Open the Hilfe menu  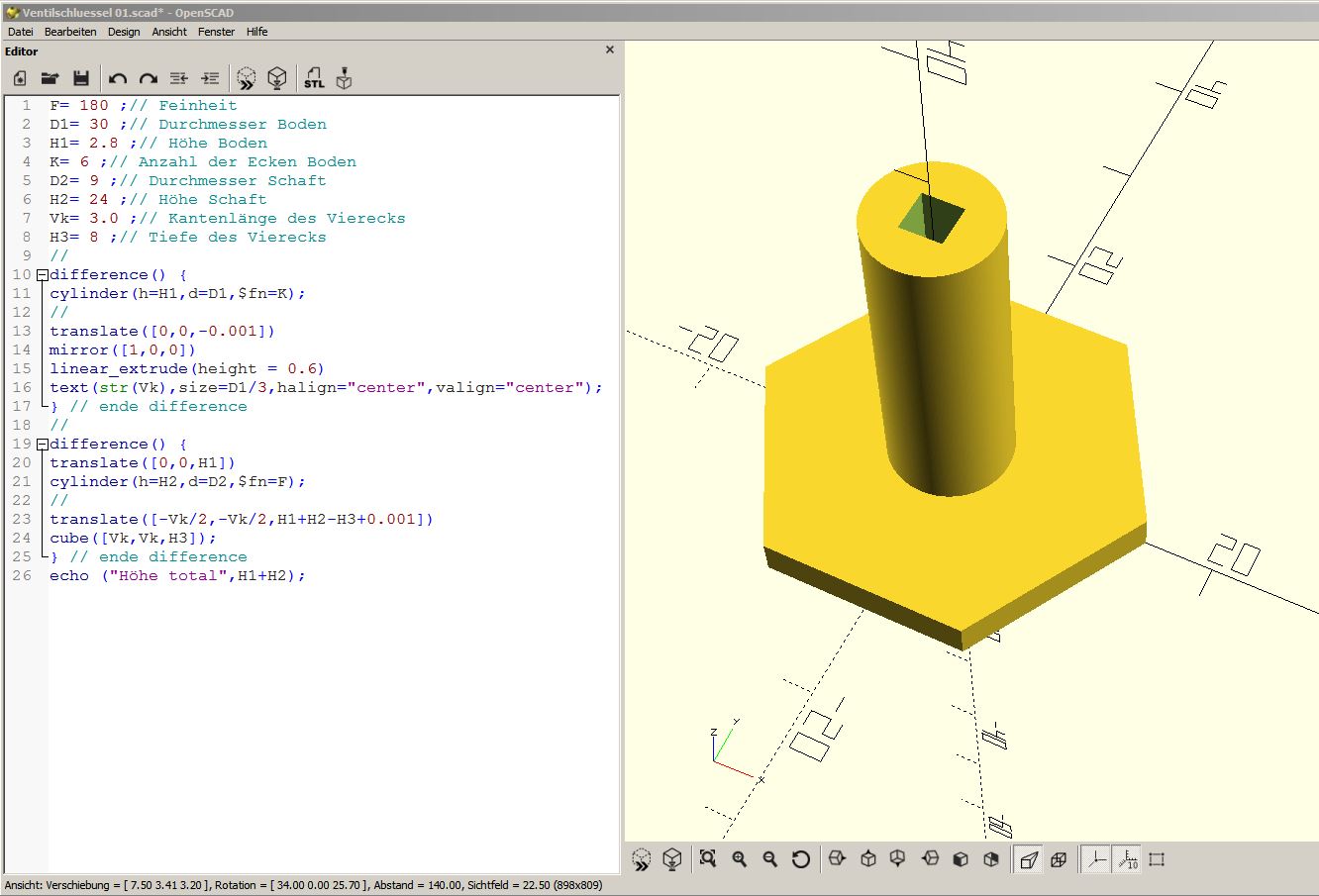point(257,32)
